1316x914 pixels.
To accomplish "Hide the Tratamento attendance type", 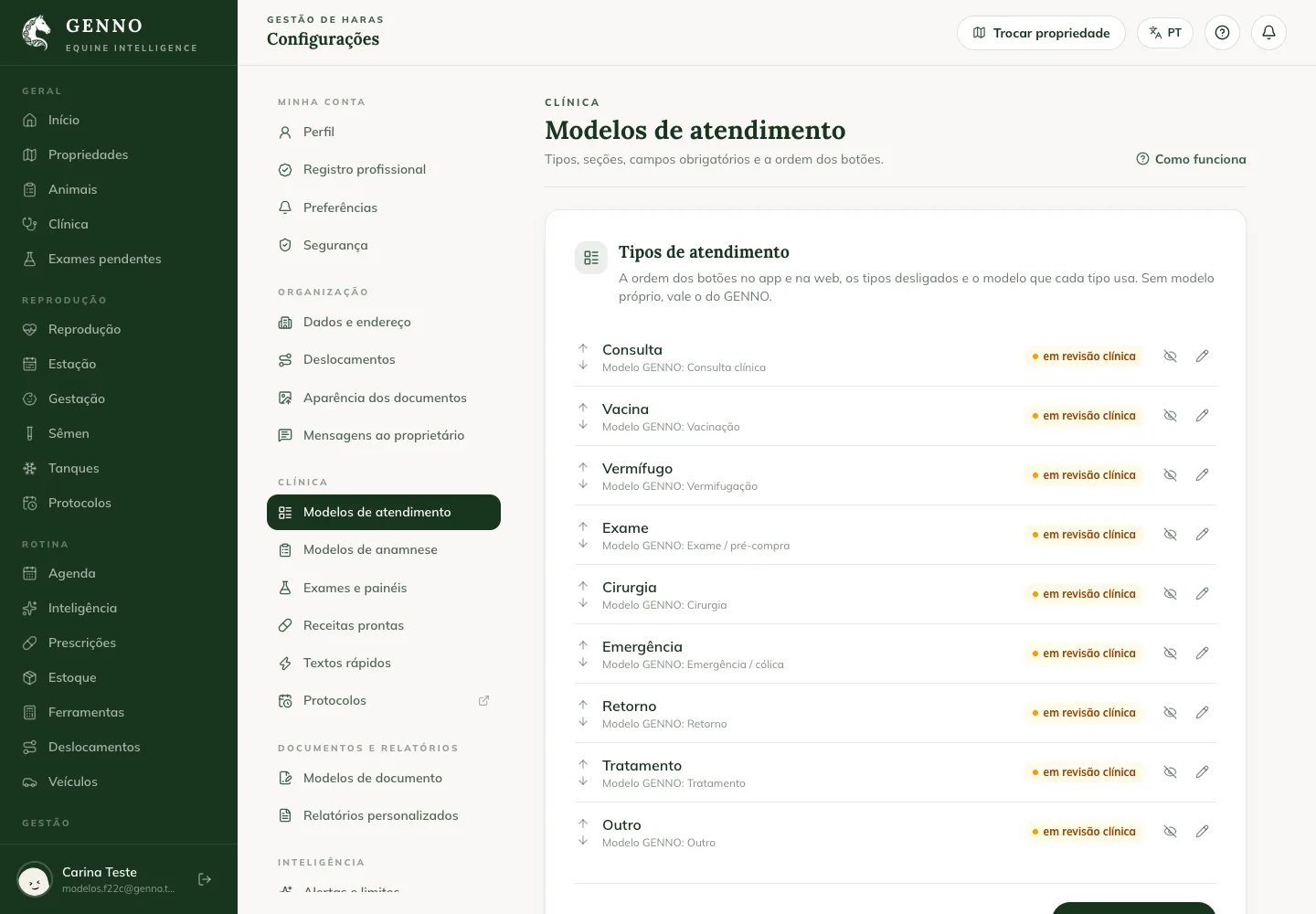I will (x=1170, y=772).
